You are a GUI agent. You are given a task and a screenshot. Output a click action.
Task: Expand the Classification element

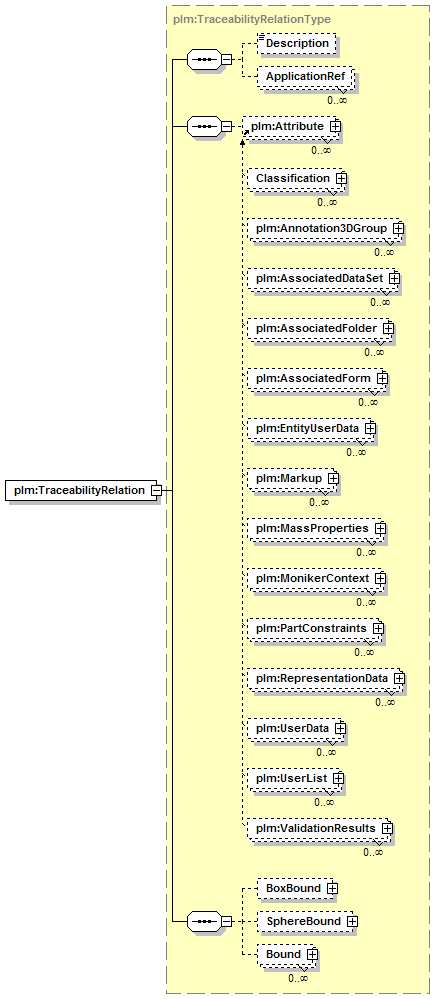click(341, 178)
